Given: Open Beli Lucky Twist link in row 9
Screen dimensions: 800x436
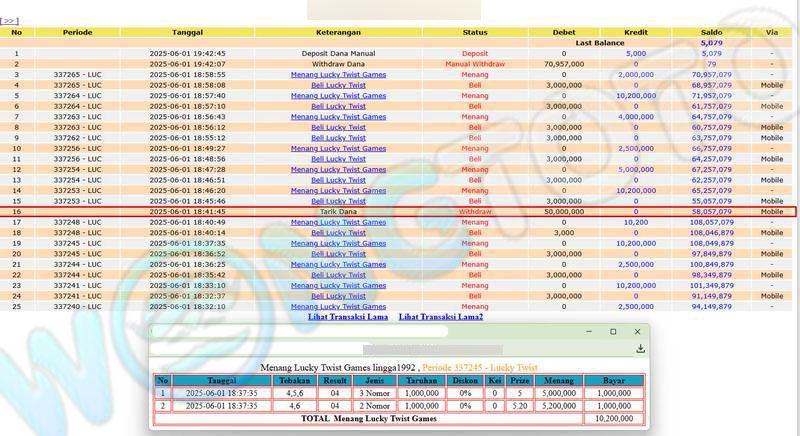Looking at the screenshot, I should 338,138.
